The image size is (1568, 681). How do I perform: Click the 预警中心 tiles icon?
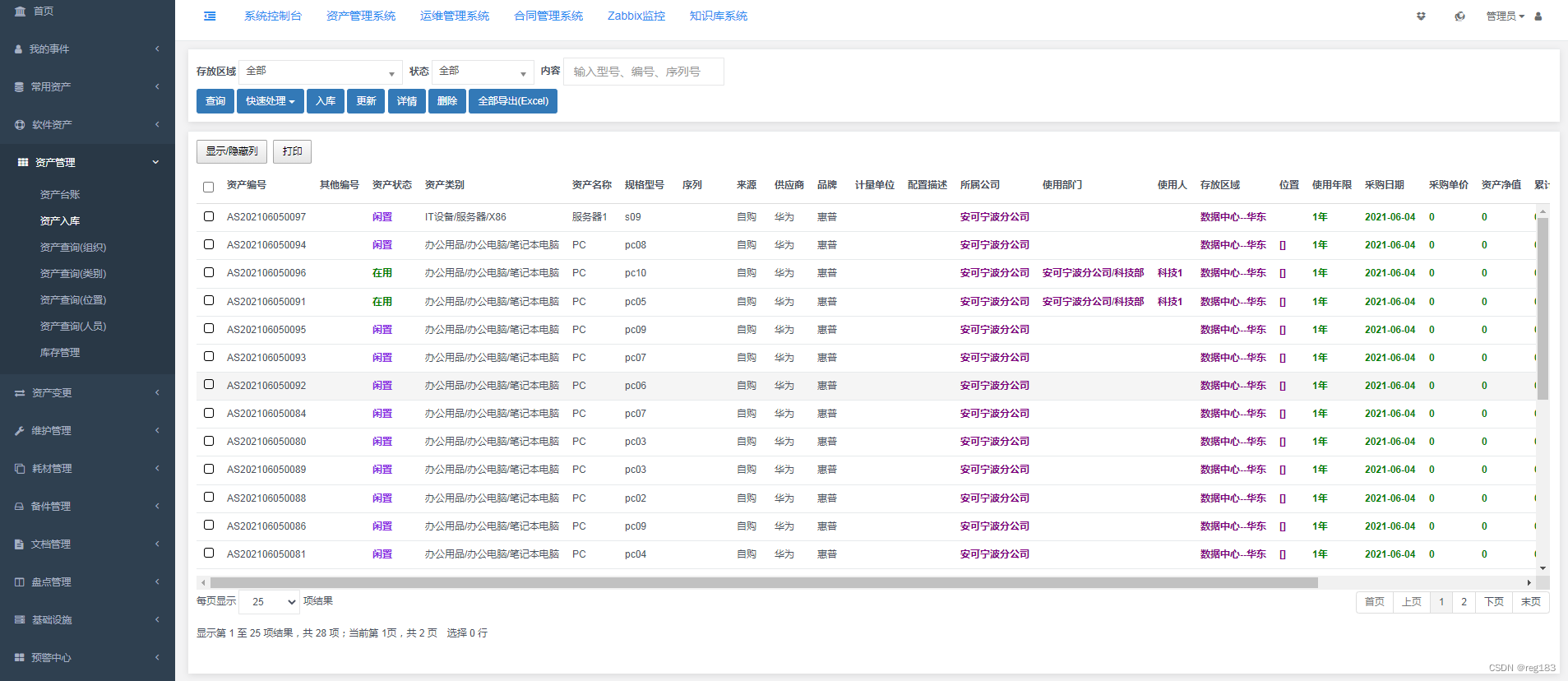click(20, 658)
